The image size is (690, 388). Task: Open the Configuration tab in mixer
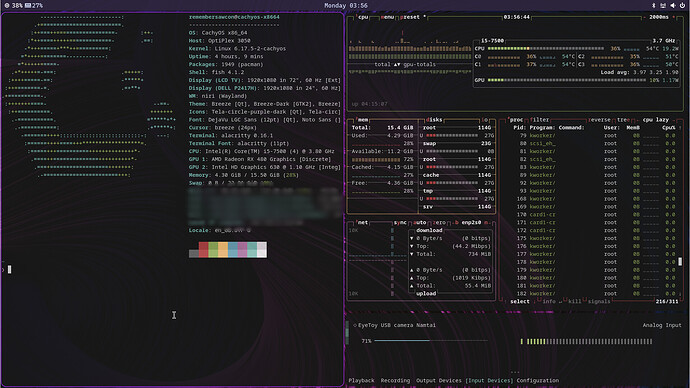click(x=538, y=381)
